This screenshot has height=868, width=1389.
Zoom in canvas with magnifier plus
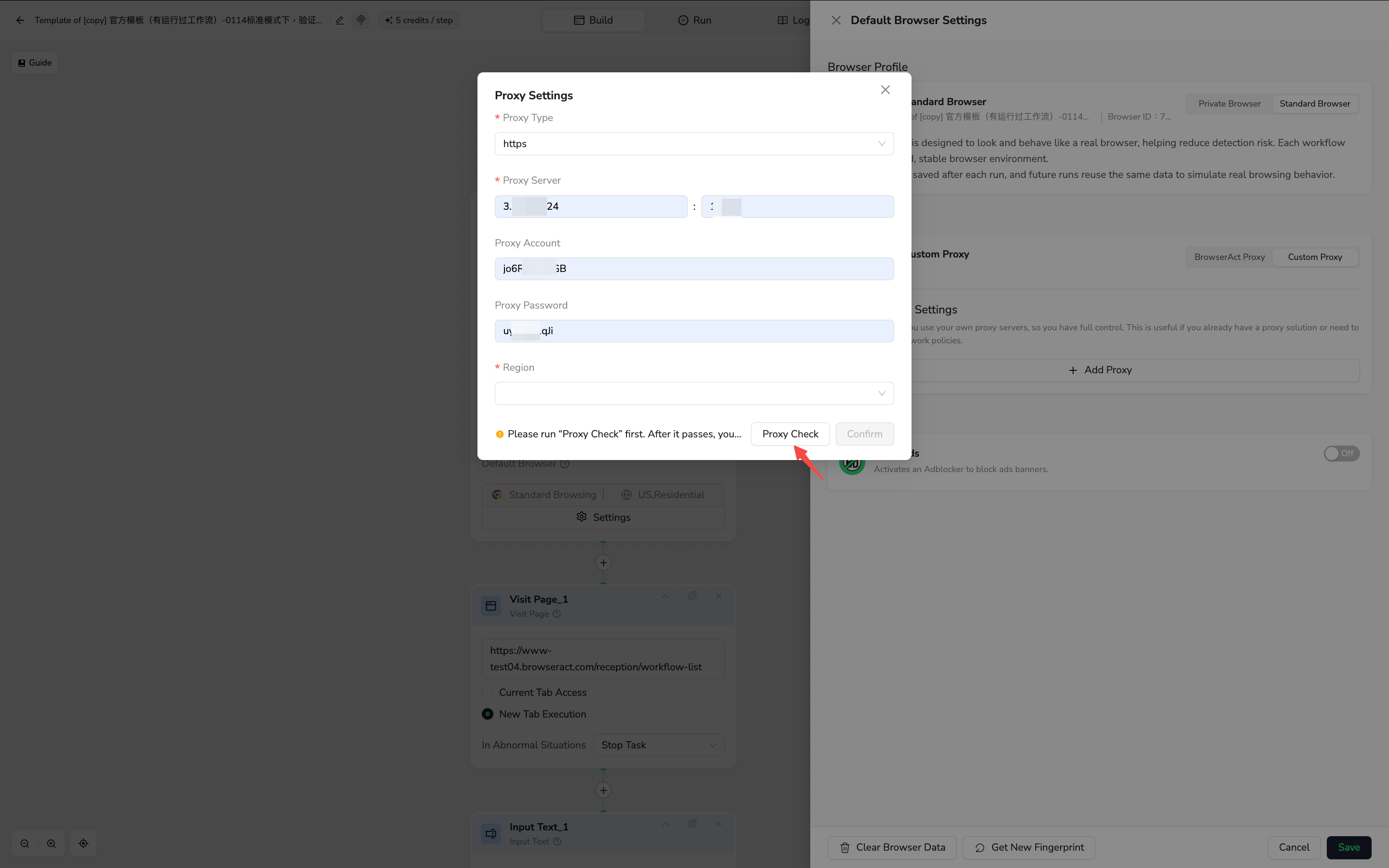point(52,843)
